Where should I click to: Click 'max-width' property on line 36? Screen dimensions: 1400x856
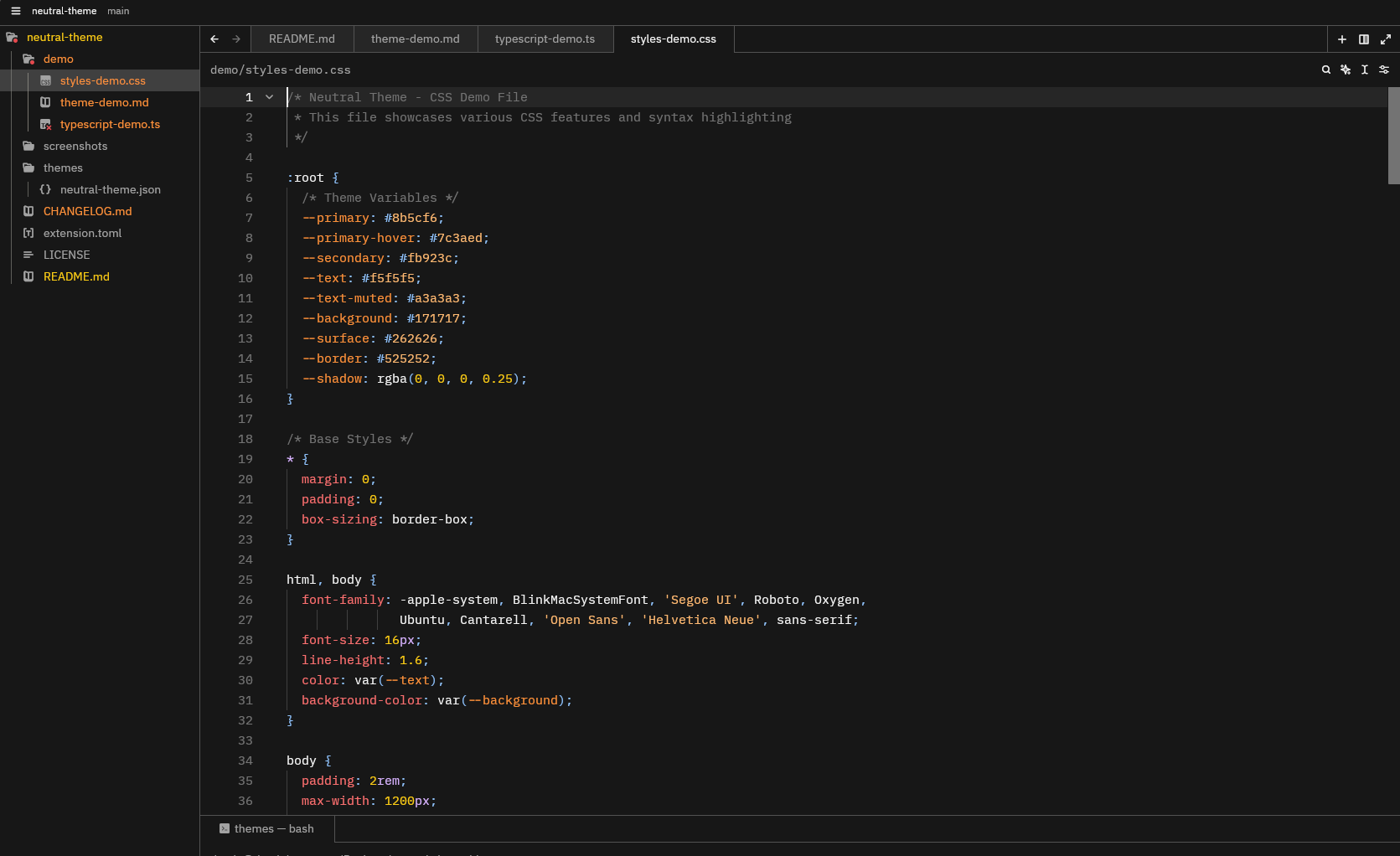335,801
